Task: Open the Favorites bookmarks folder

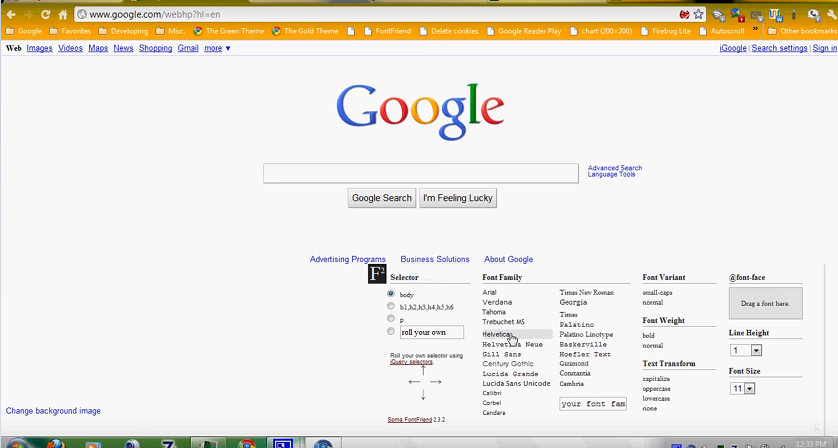Action: [70, 31]
